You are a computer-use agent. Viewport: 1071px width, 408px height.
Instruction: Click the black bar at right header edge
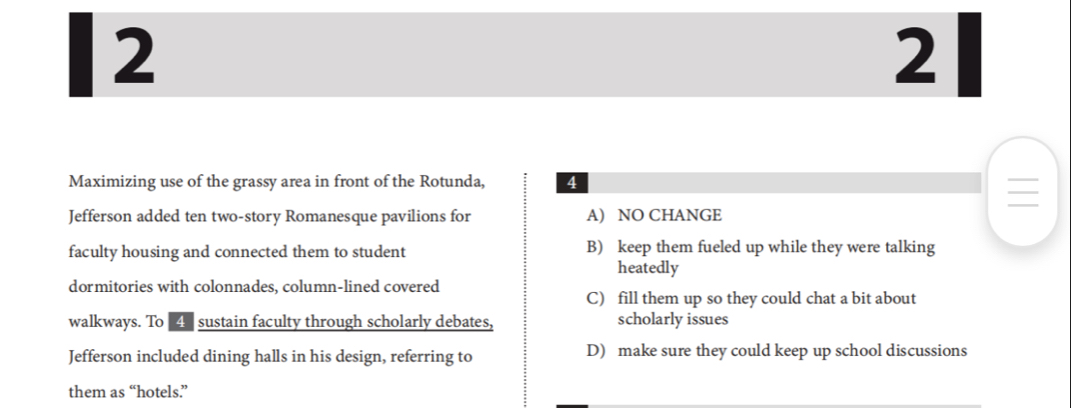[969, 55]
